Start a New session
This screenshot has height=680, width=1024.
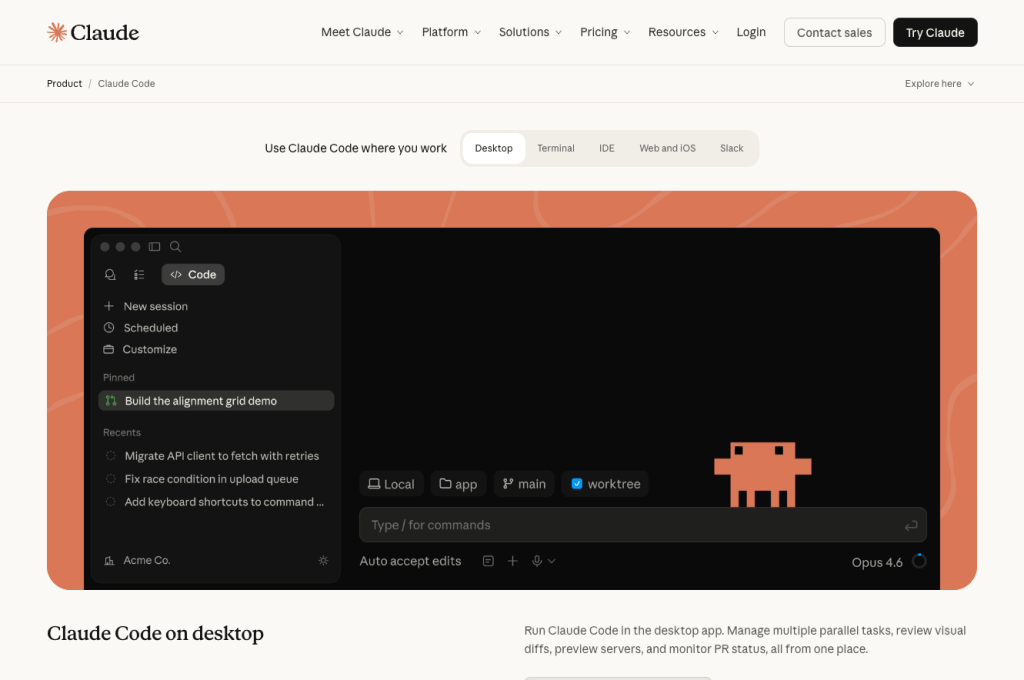(155, 306)
